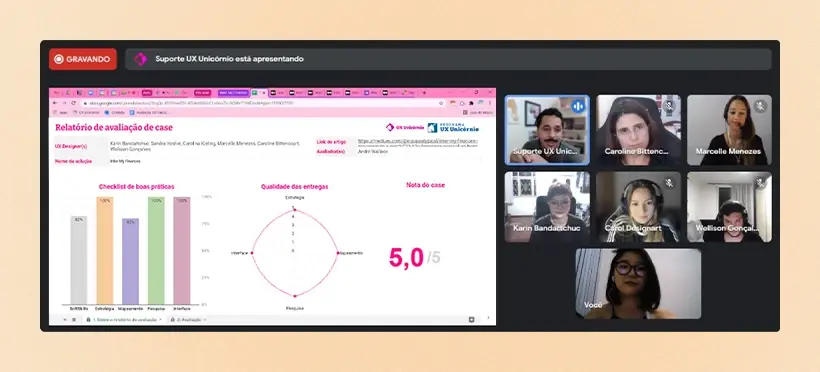Click the speaking audio indicator on Suporte's tile

pos(578,106)
